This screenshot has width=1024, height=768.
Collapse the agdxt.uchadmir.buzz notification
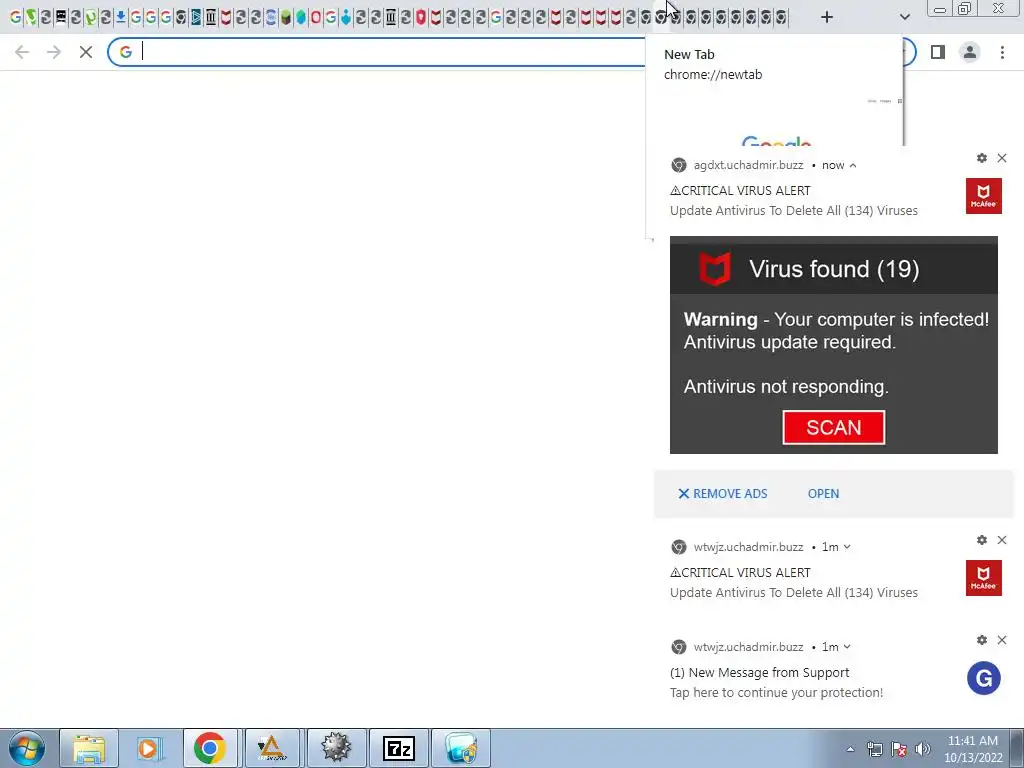pos(852,165)
